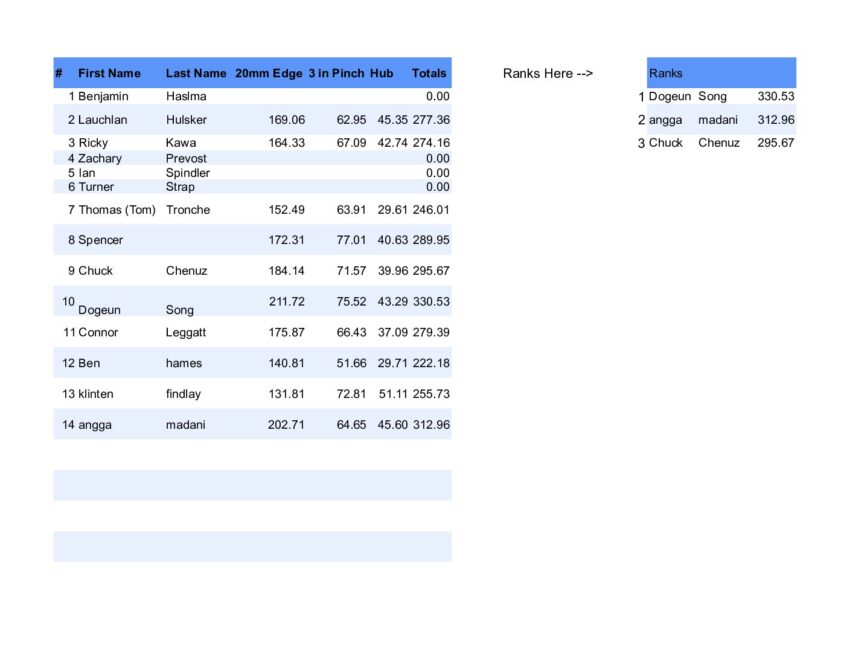Click Chenuz in the Ranks table
The width and height of the screenshot is (850, 657).
point(719,143)
